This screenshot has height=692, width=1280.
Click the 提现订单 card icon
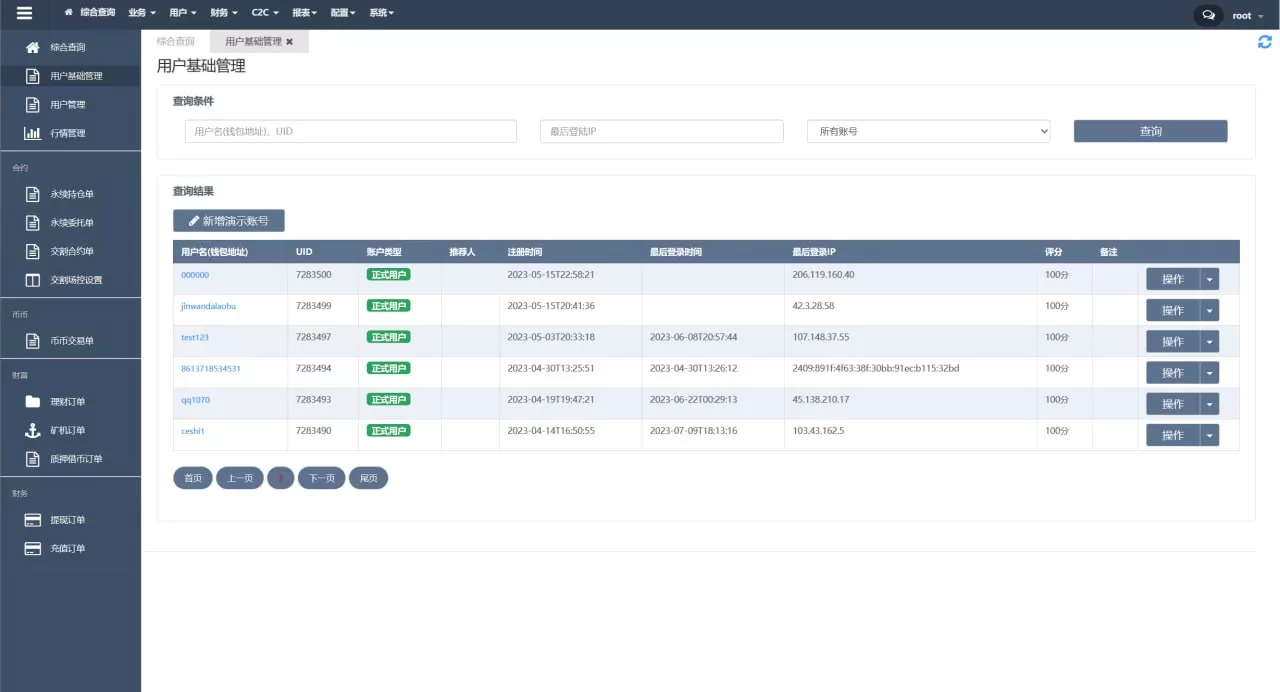click(x=33, y=520)
